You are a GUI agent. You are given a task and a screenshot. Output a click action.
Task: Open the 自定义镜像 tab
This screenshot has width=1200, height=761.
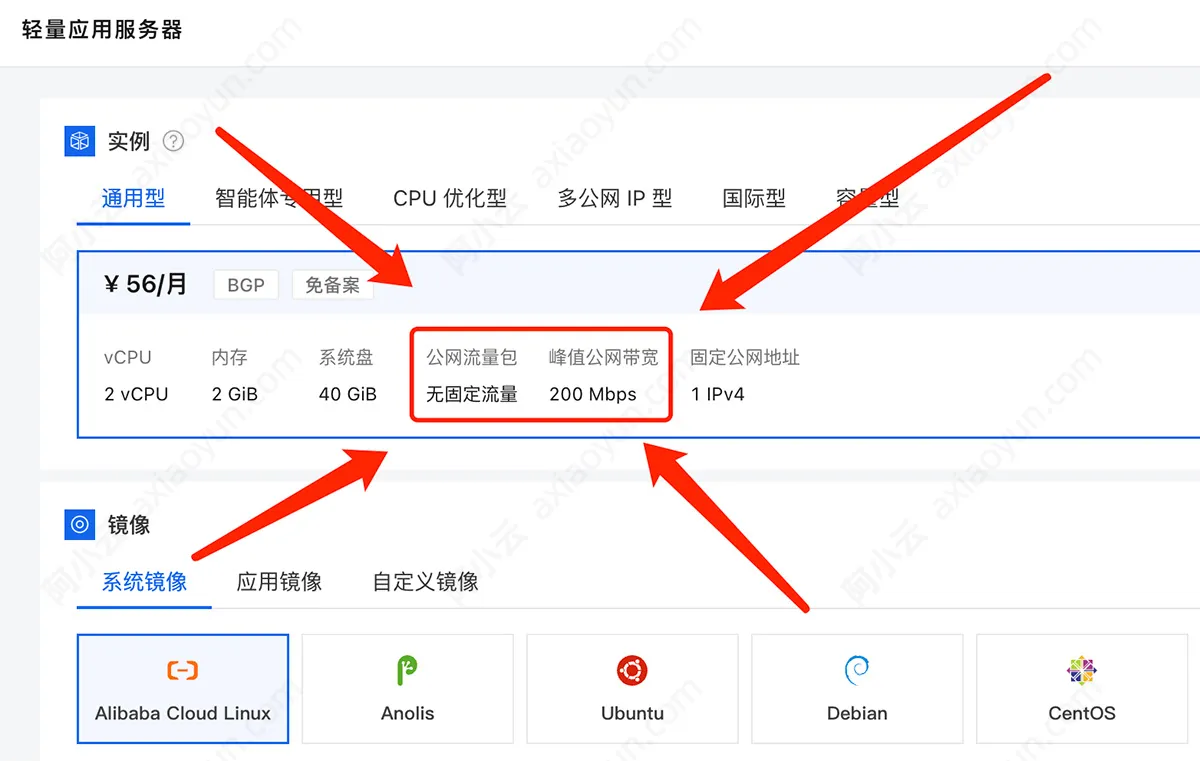pos(425,581)
